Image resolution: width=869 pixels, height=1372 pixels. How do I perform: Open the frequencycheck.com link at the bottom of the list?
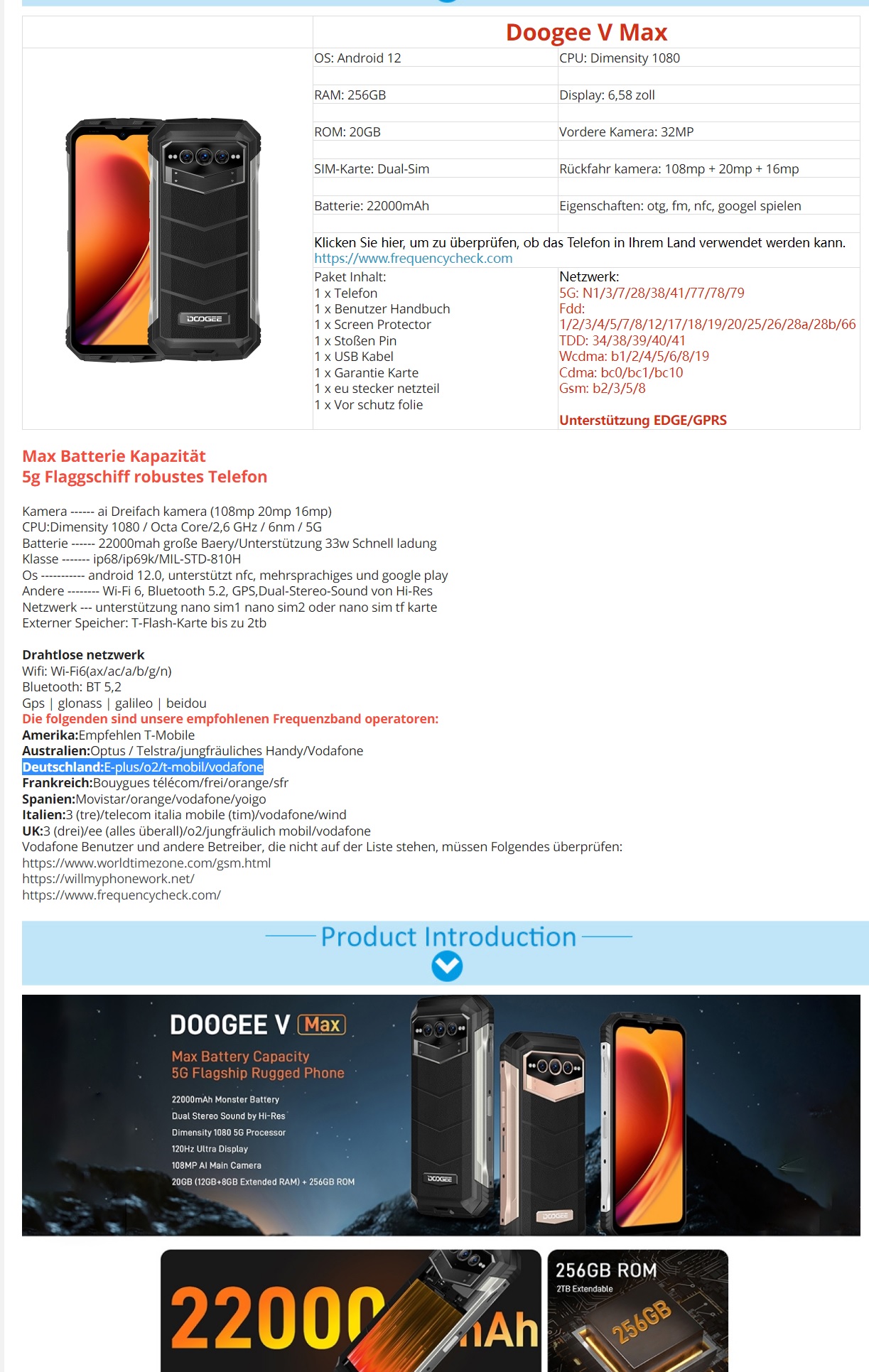point(122,895)
